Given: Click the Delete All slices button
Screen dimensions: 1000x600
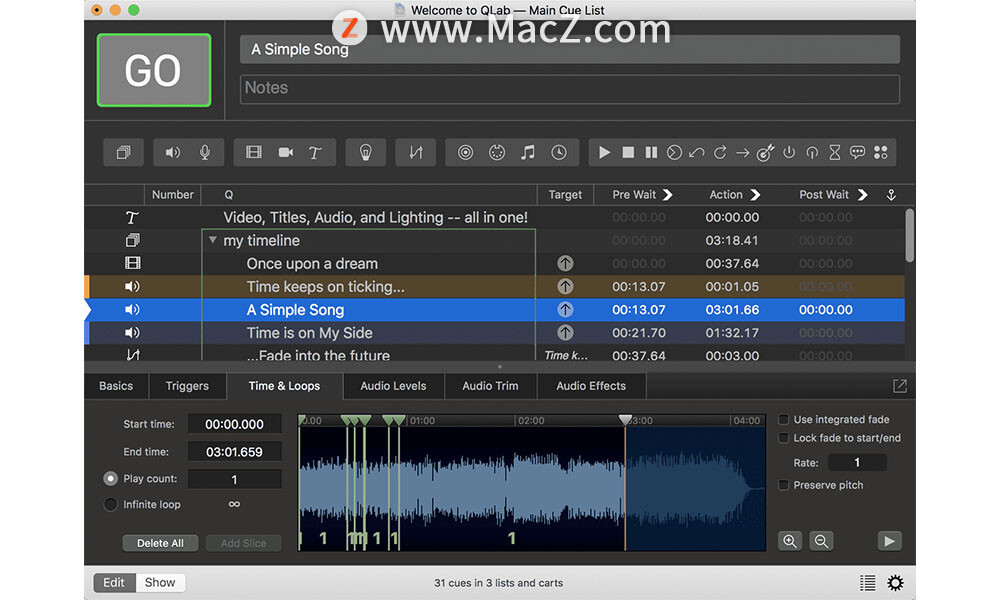Looking at the screenshot, I should point(160,543).
